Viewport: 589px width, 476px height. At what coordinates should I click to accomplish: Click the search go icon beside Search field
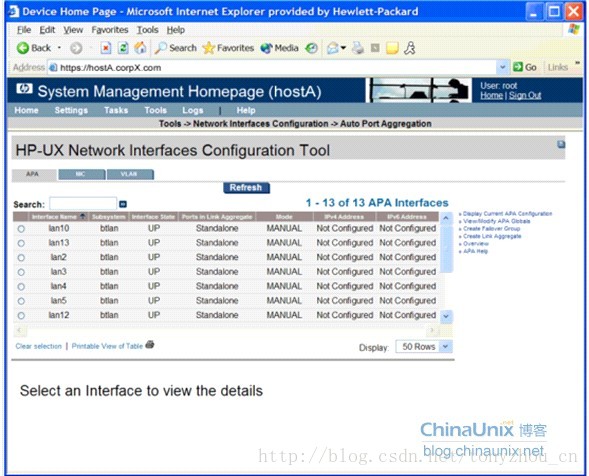[123, 204]
